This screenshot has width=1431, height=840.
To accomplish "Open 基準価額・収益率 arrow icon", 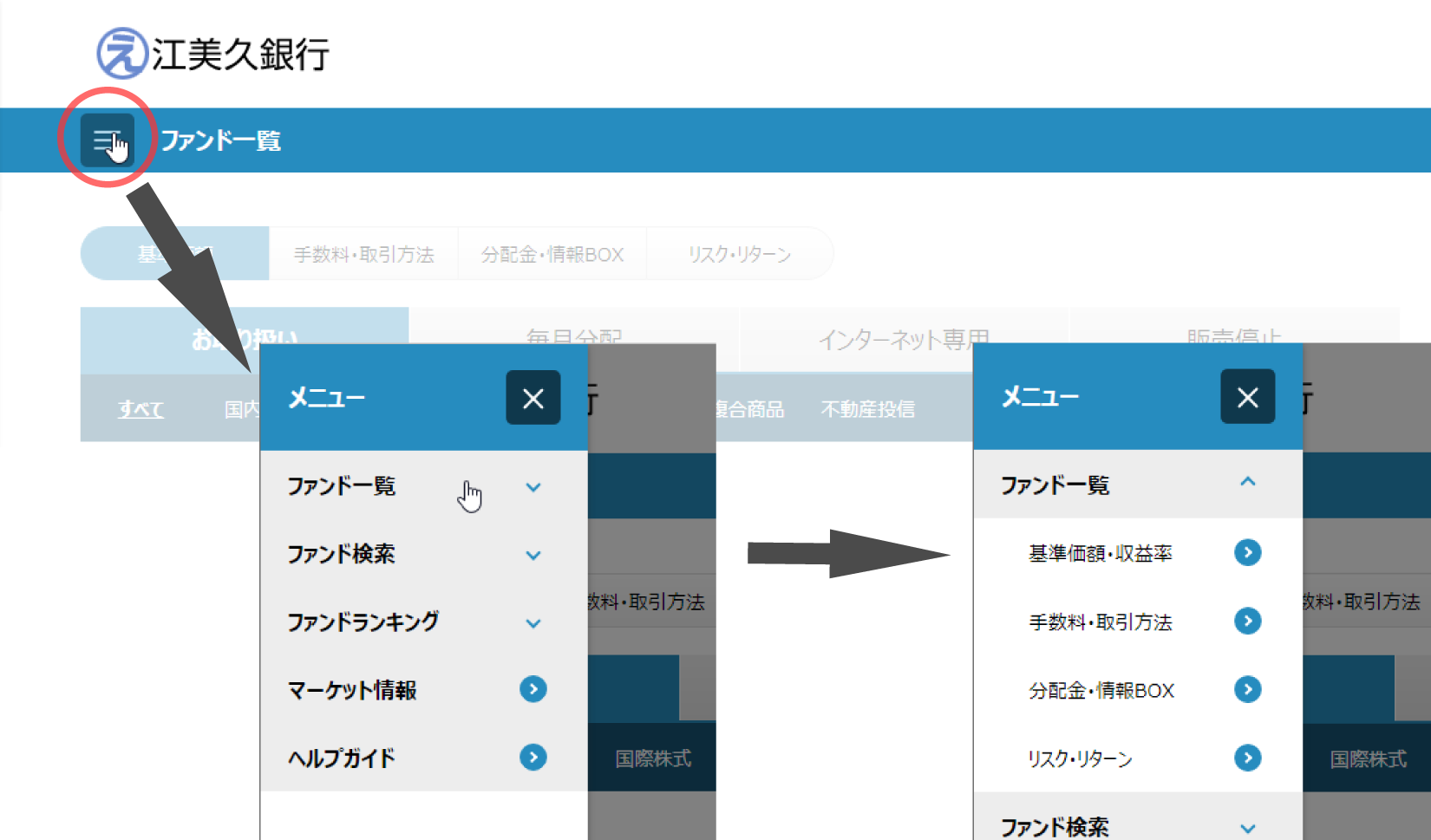I will pos(1248,552).
